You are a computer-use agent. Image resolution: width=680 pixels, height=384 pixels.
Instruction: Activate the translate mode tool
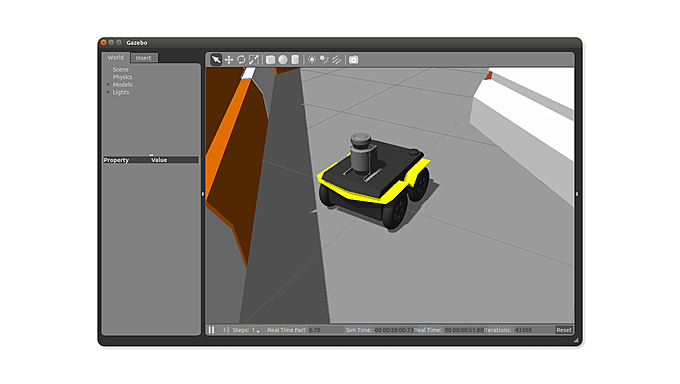[229, 59]
